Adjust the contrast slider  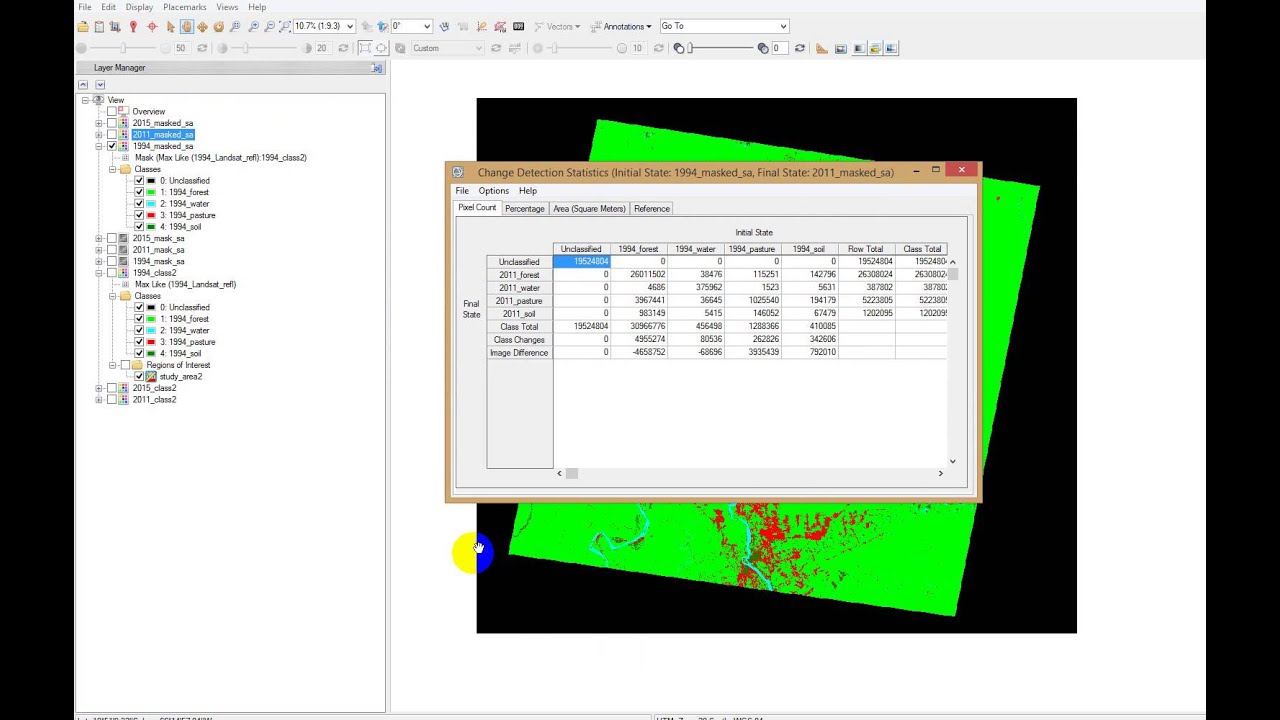[x=266, y=48]
